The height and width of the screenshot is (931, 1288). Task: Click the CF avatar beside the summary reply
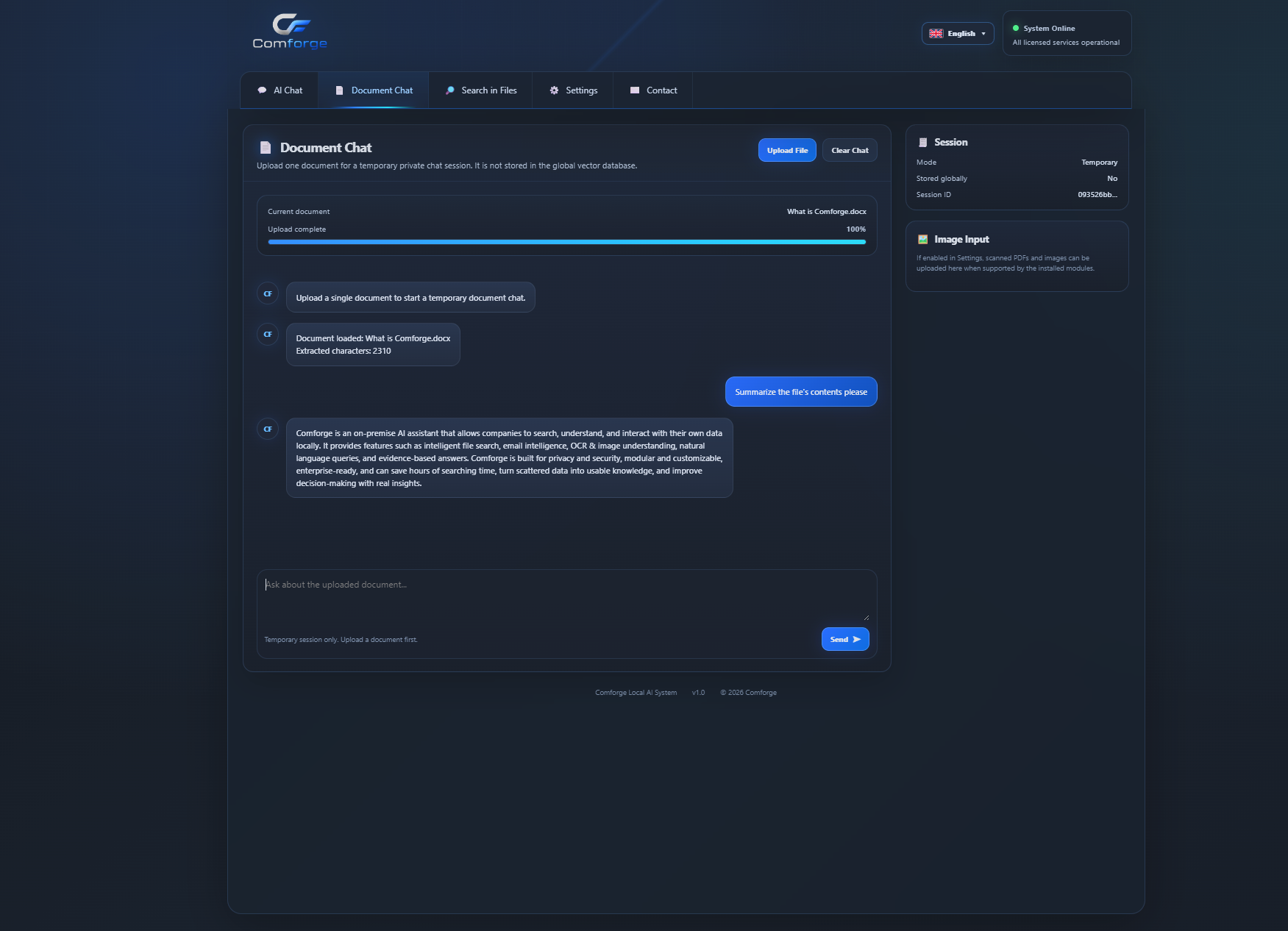coord(268,429)
